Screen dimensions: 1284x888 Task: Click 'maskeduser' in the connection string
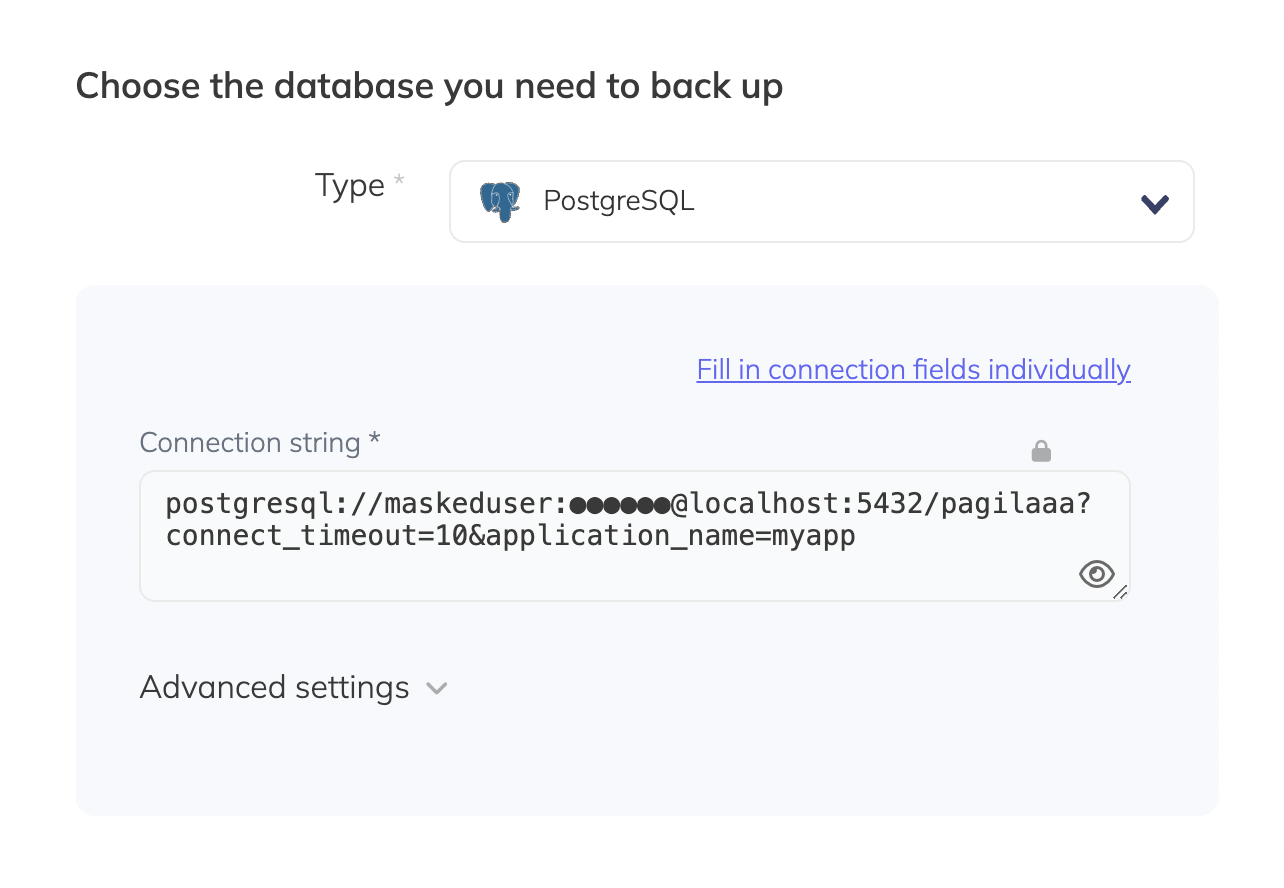pyautogui.click(x=475, y=504)
